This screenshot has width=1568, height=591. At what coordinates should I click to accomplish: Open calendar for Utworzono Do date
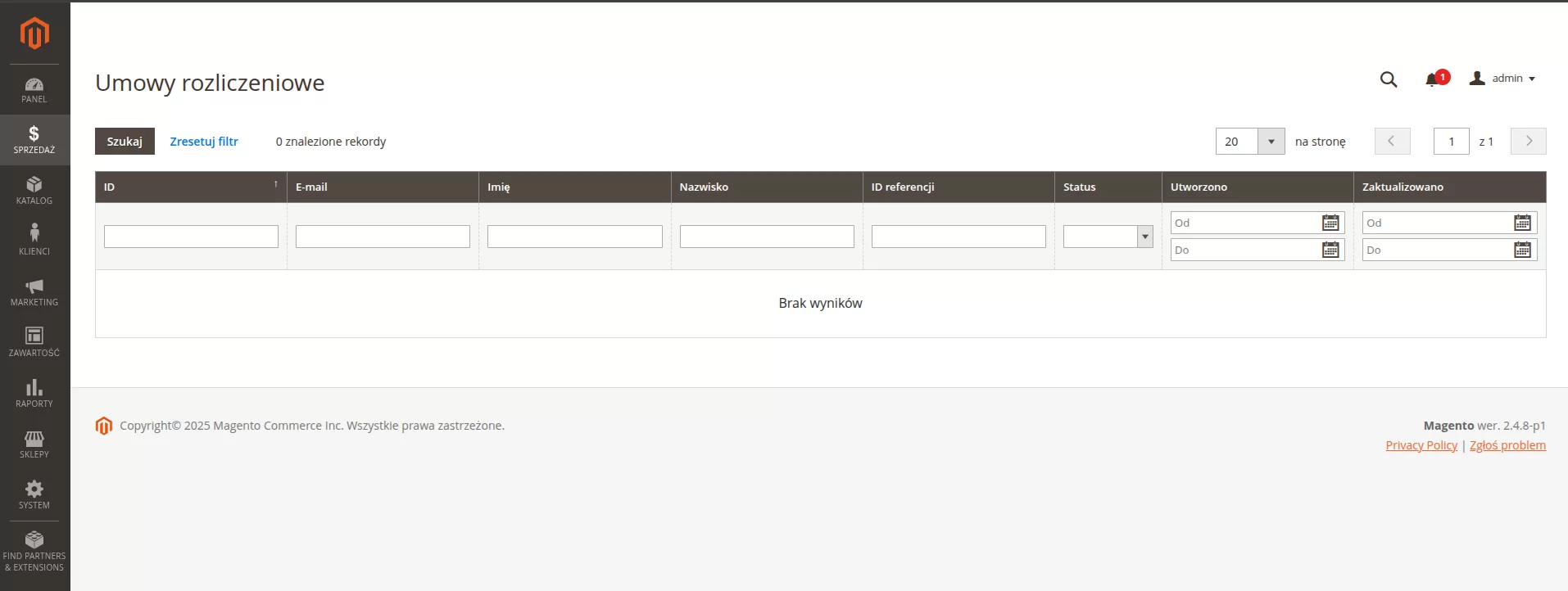click(x=1330, y=250)
